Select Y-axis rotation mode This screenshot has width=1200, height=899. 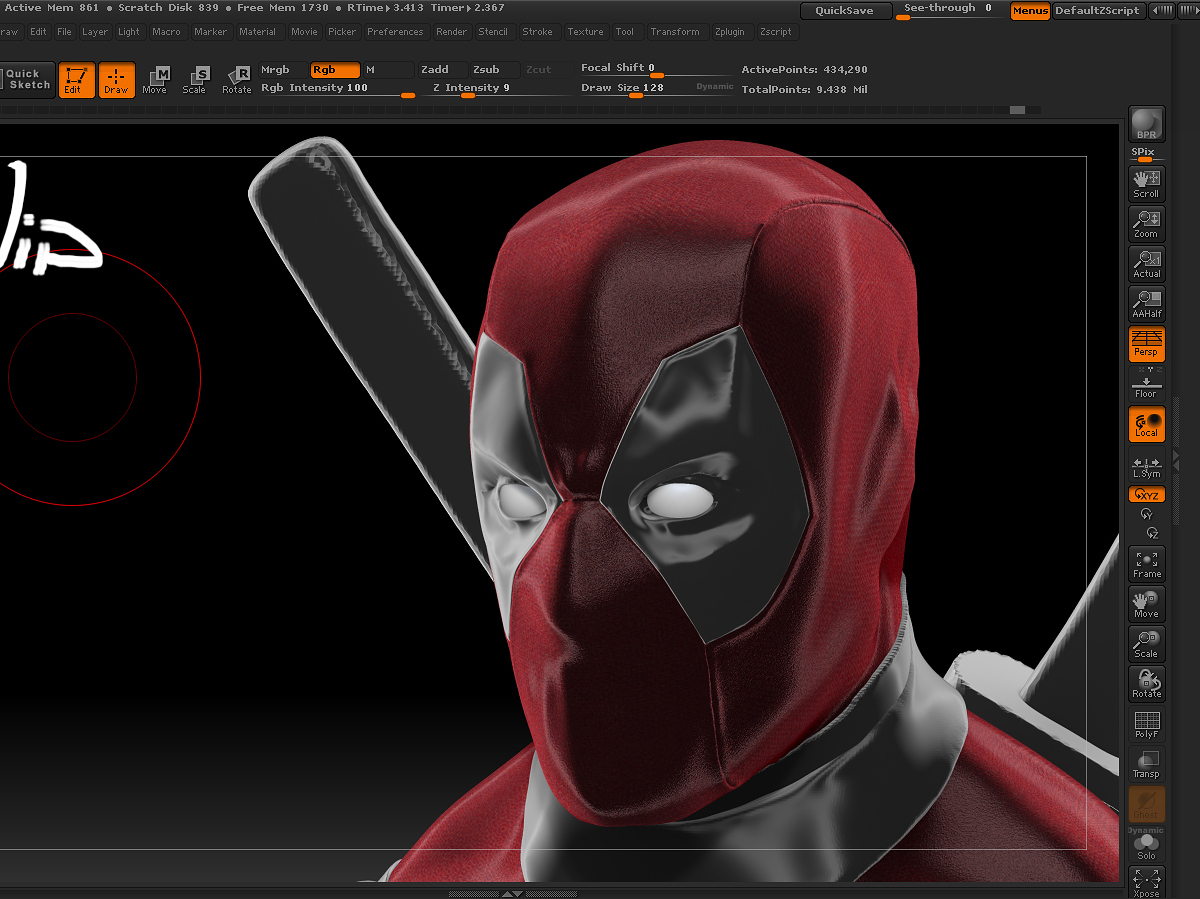click(x=1146, y=514)
